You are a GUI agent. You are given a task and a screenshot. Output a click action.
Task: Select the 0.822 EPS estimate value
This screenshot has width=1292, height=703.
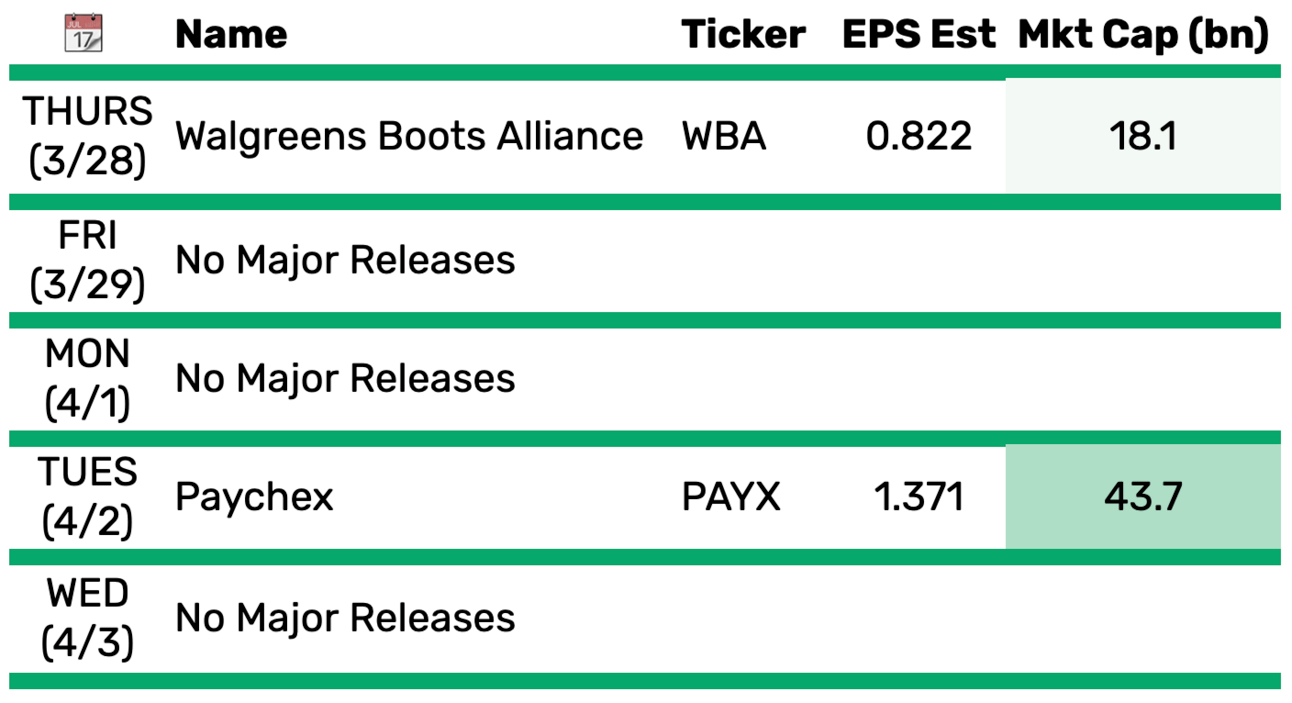point(919,136)
